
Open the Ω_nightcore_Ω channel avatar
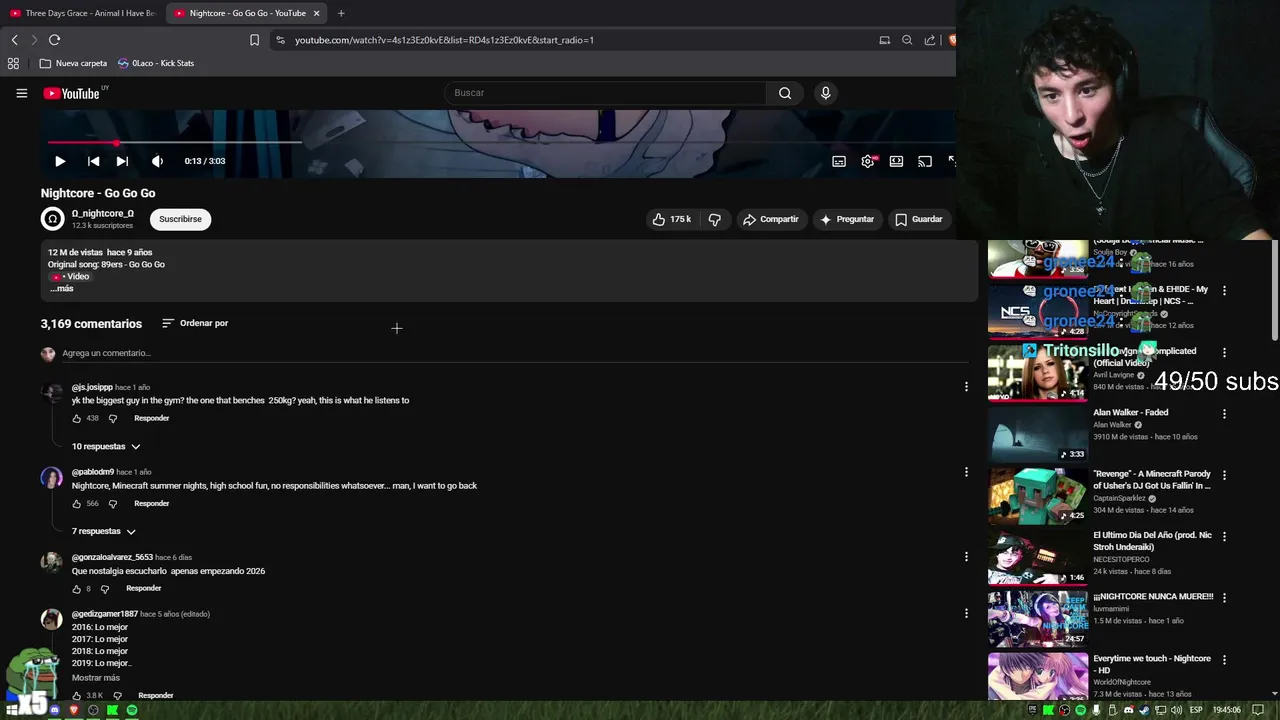pos(52,219)
